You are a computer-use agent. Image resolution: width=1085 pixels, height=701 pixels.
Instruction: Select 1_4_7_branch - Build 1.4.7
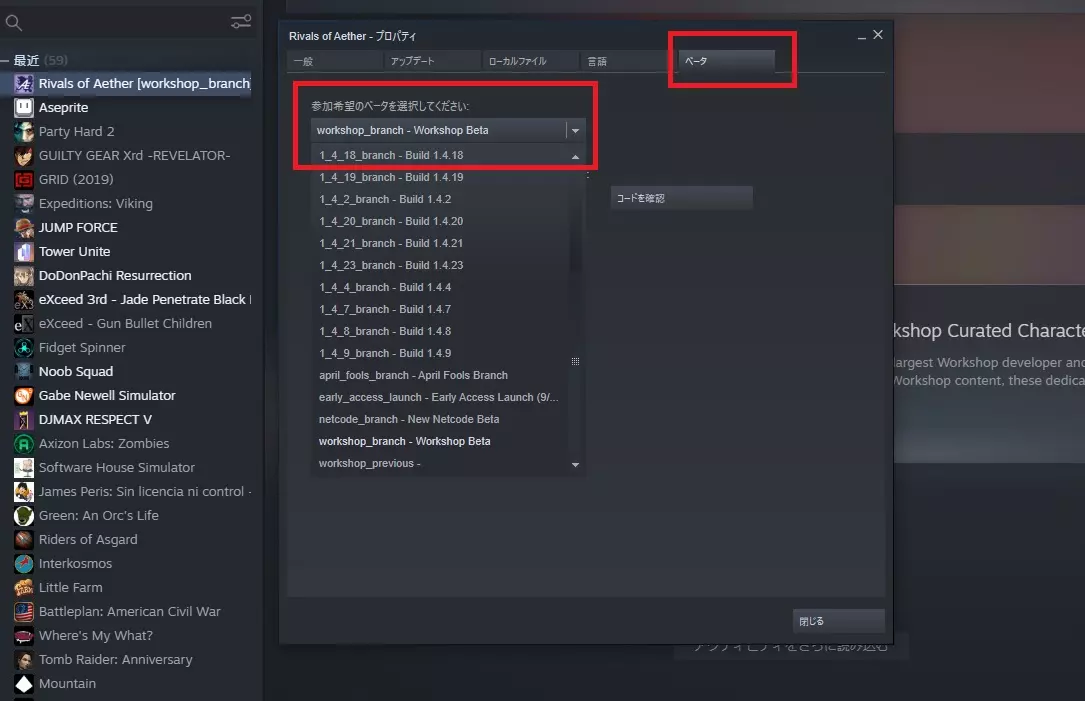440,309
